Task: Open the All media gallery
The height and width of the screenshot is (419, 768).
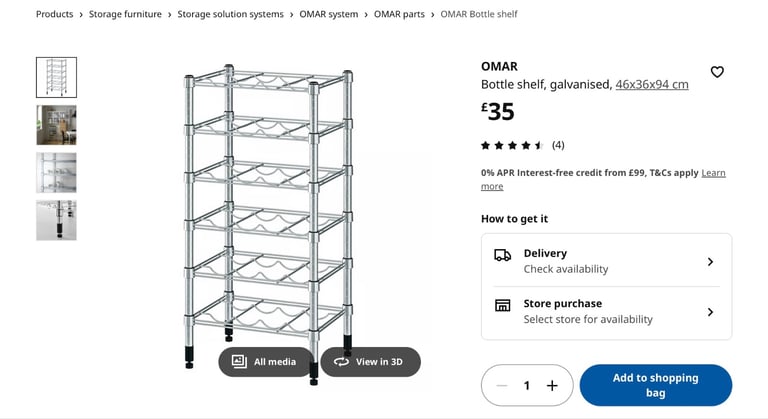Action: point(265,361)
